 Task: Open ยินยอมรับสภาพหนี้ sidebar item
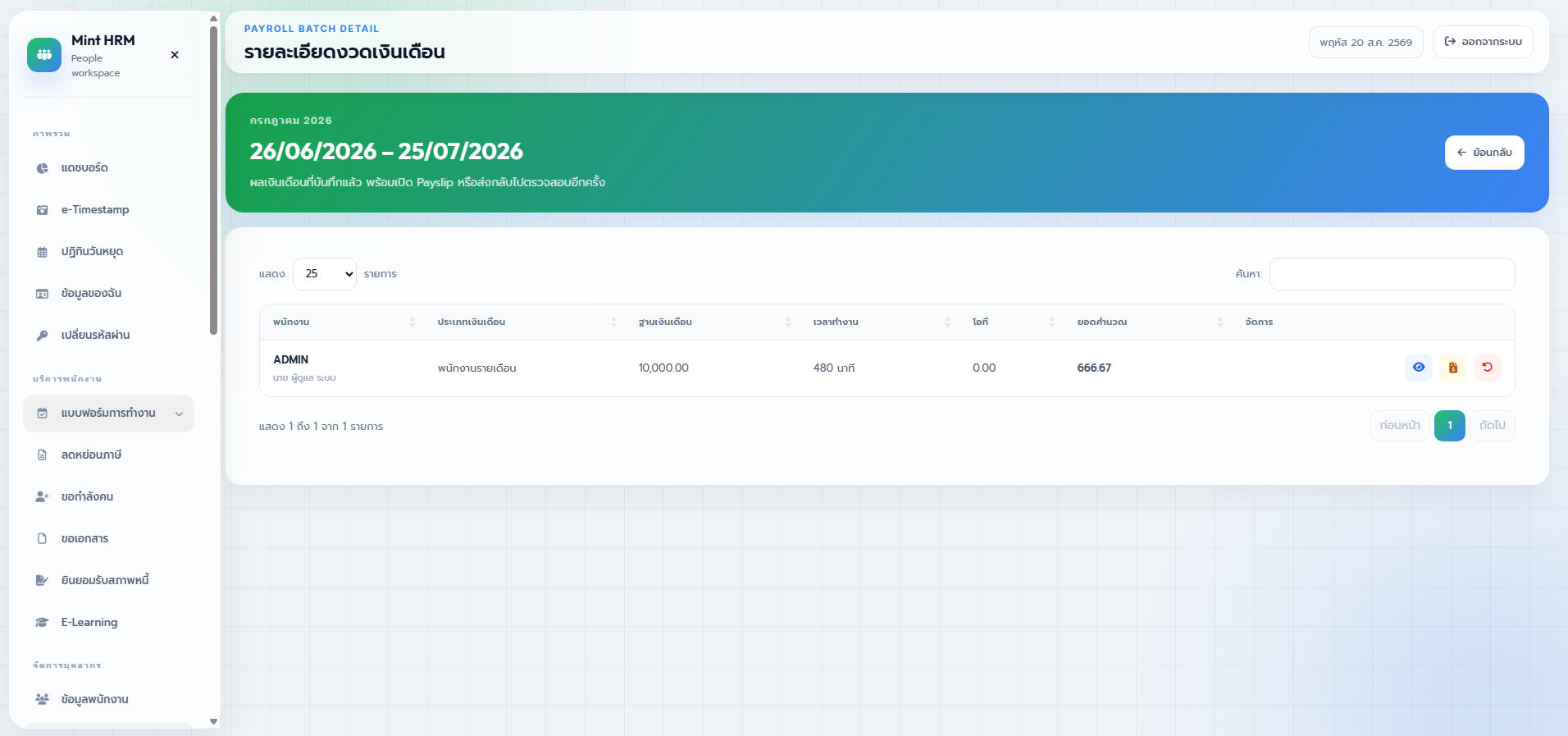point(108,580)
